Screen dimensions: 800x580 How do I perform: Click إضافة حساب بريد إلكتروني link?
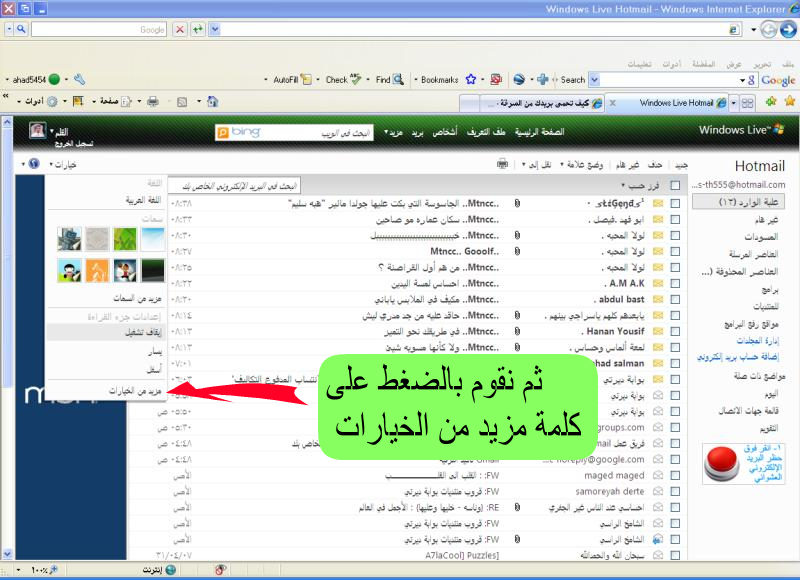click(x=738, y=357)
